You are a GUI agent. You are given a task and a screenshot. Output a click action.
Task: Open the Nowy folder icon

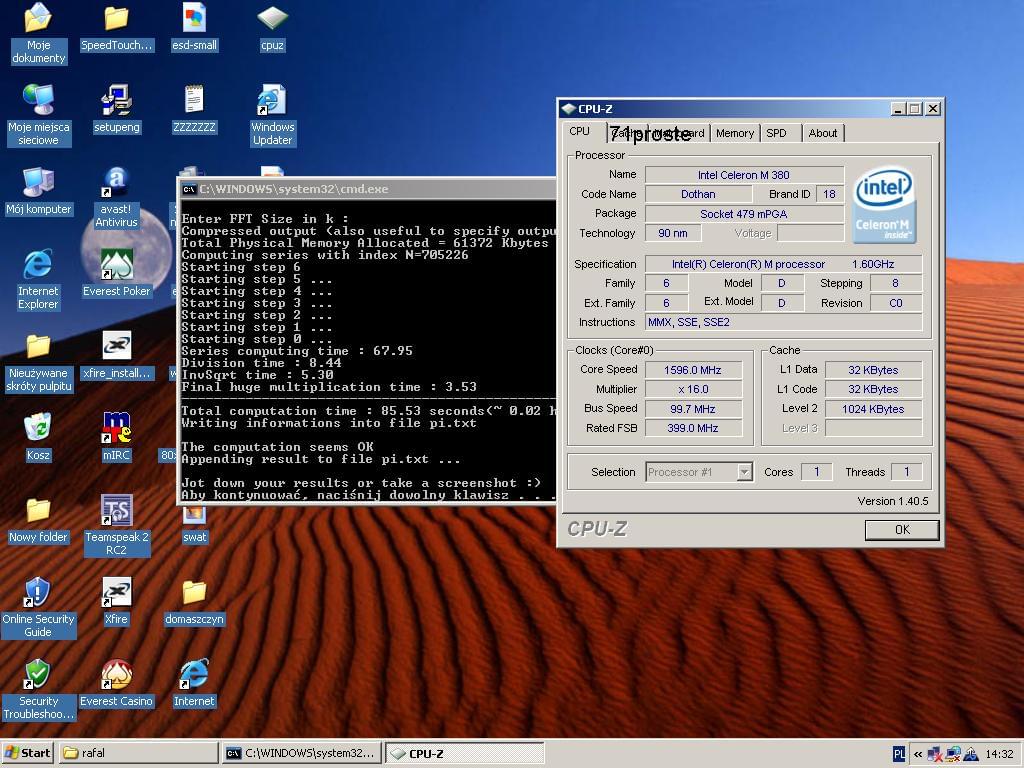38,519
